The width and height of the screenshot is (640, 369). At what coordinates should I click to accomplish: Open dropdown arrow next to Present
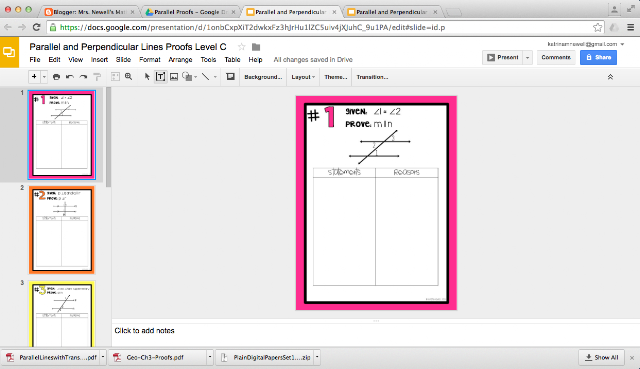click(x=527, y=58)
